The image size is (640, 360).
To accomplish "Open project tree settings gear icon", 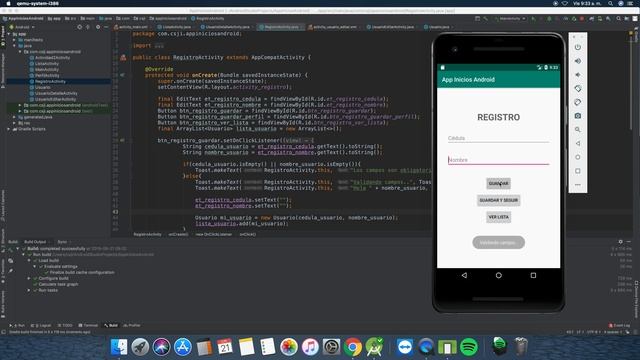I will point(98,27).
